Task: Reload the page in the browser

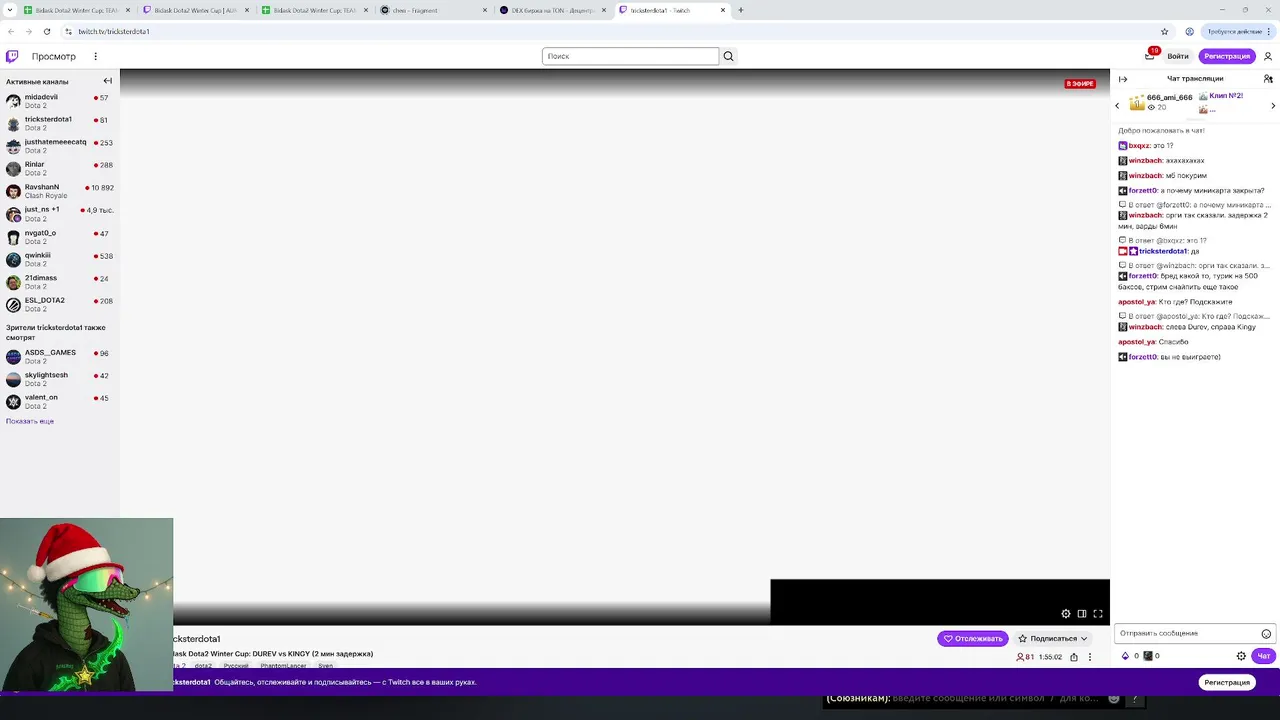Action: (x=46, y=31)
